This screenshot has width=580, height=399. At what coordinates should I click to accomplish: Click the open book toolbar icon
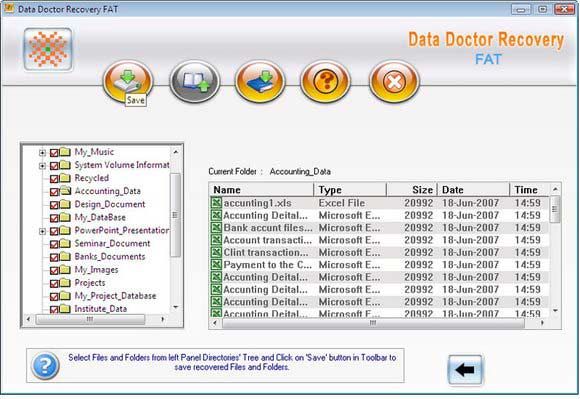[x=195, y=81]
